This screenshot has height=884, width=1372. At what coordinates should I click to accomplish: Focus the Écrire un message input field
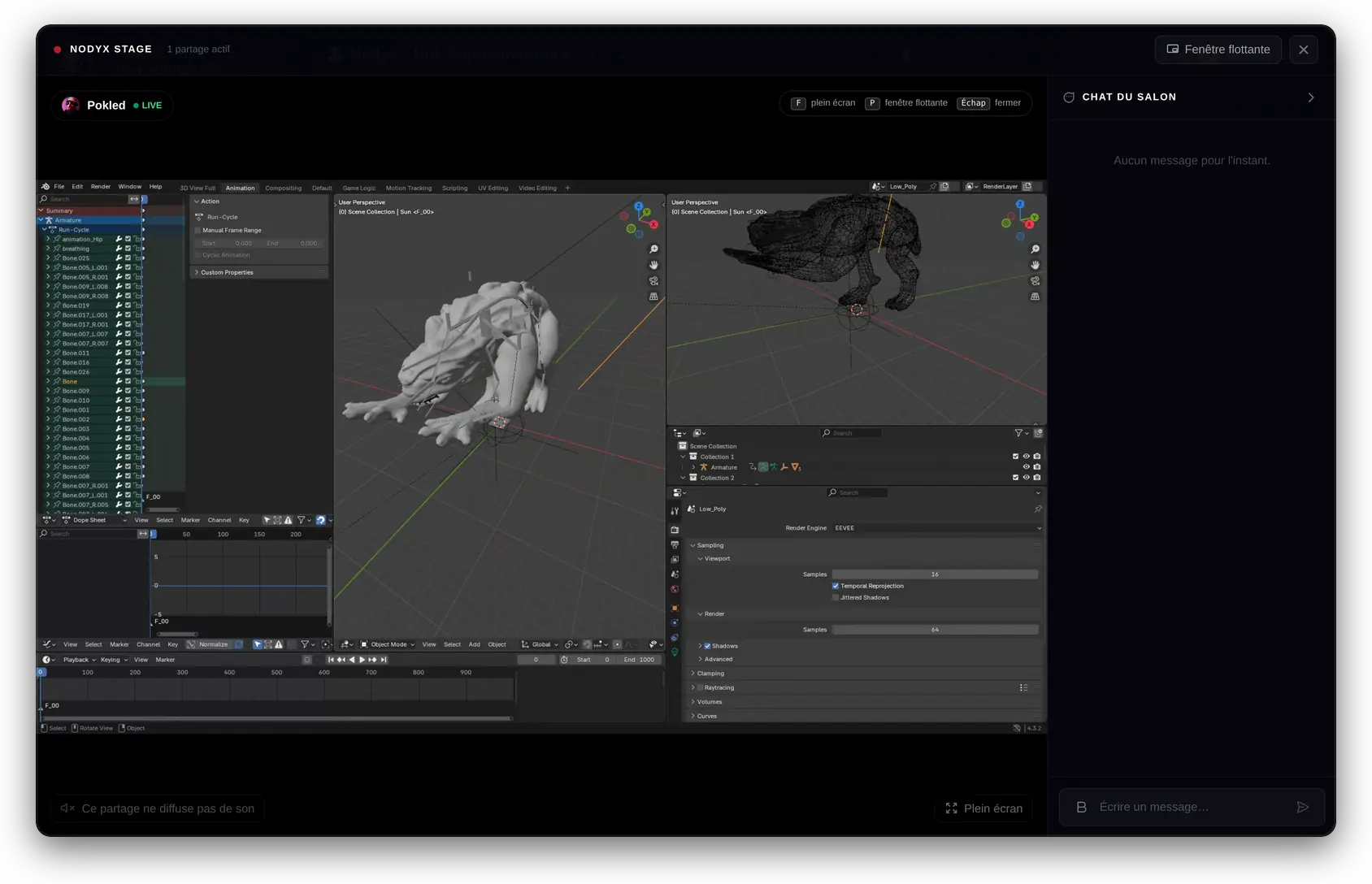pyautogui.click(x=1191, y=807)
